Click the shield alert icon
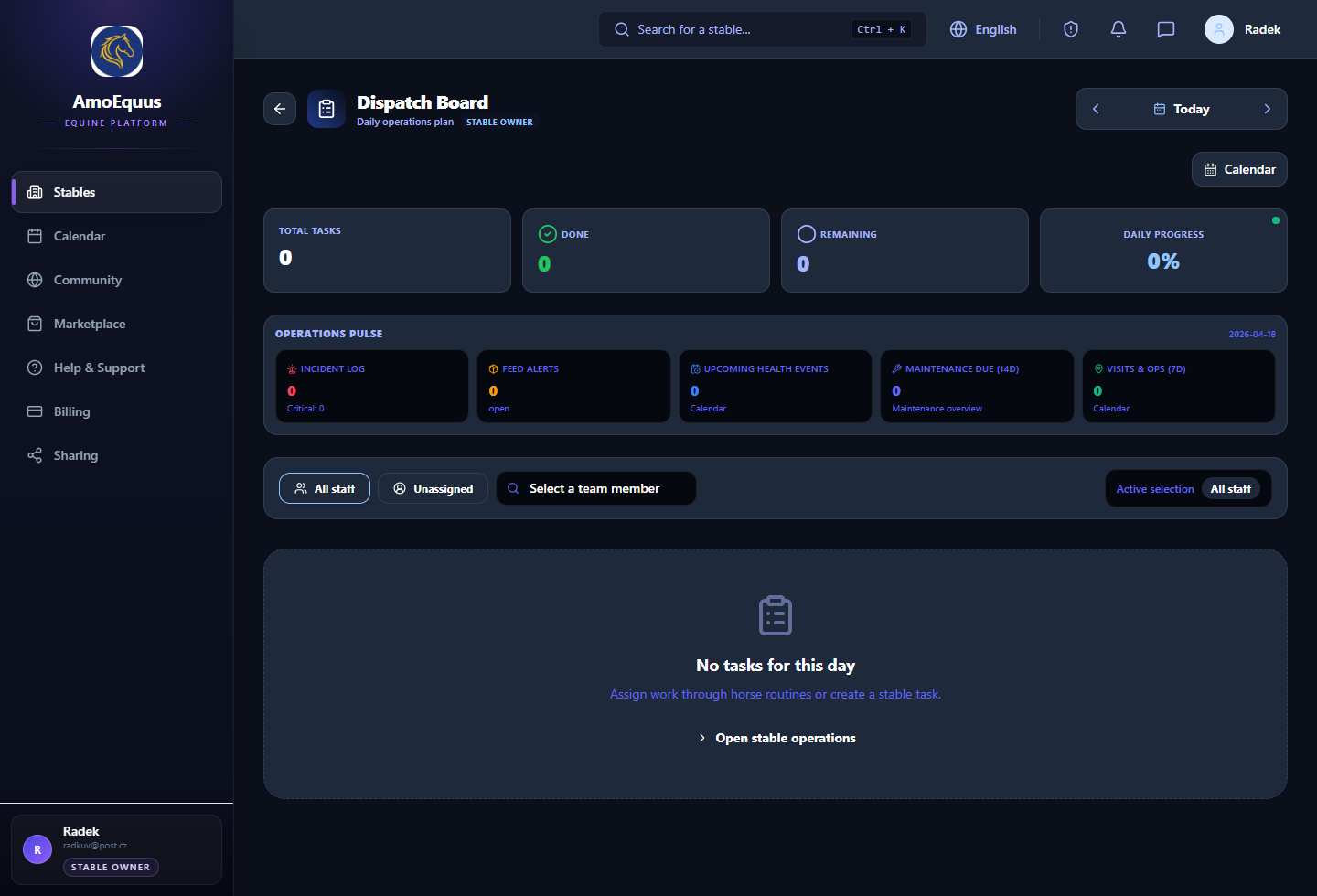1317x896 pixels. (x=1070, y=29)
